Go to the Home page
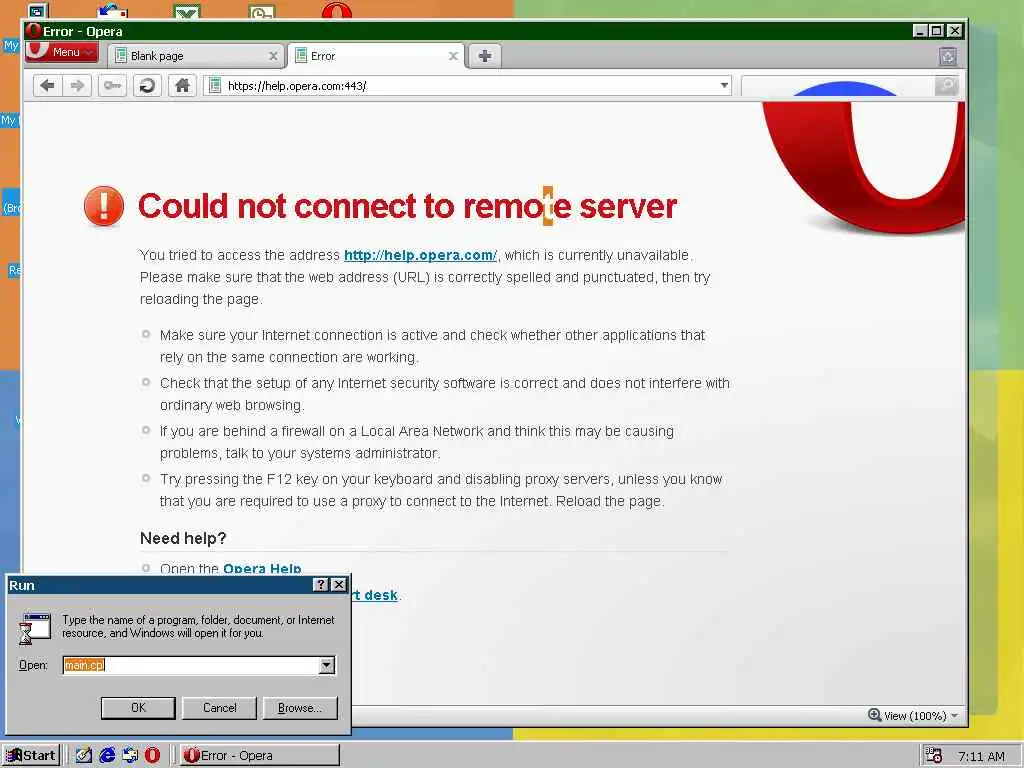 pos(182,86)
